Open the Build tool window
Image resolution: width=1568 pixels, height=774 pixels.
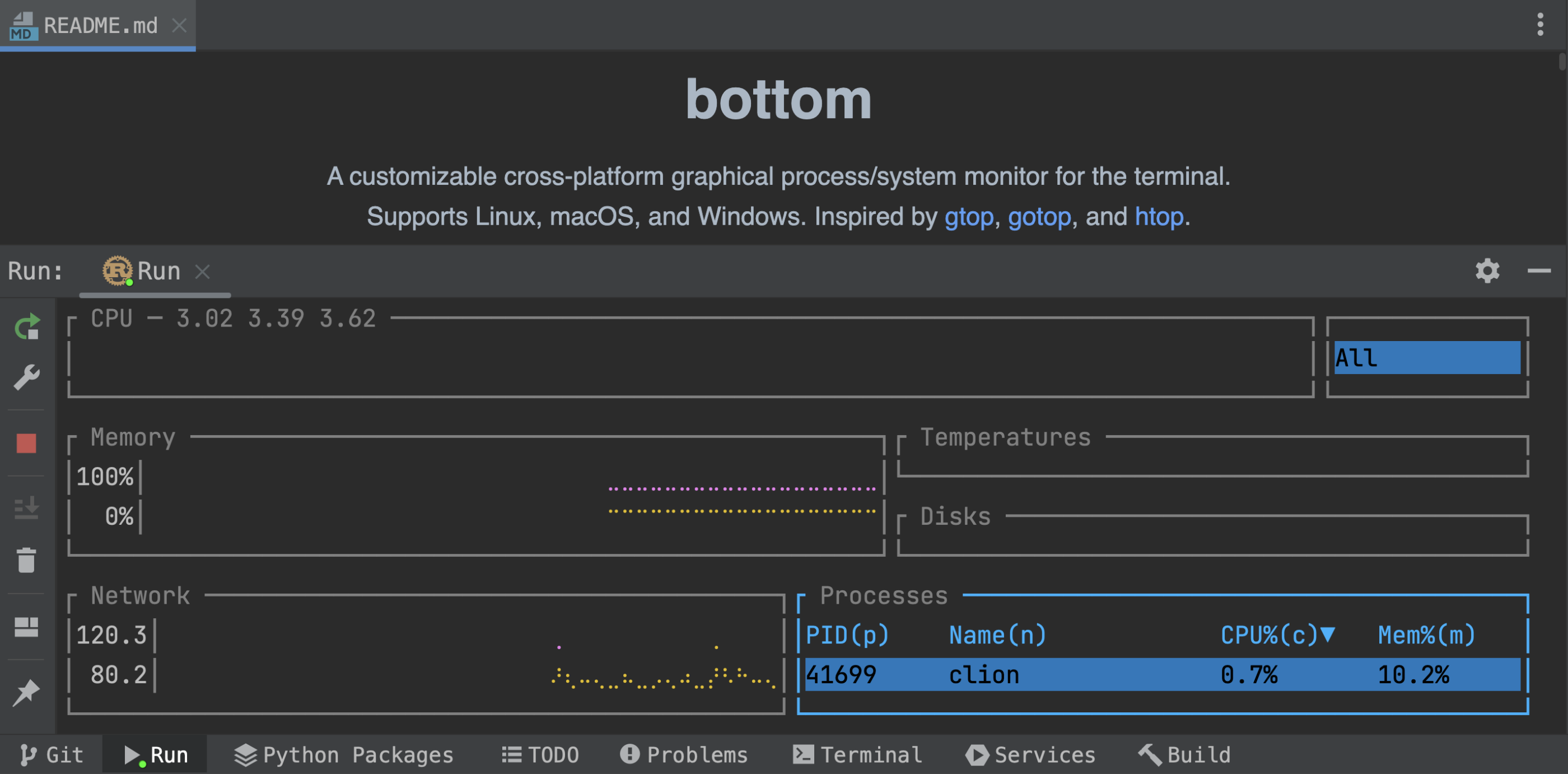tap(1184, 755)
